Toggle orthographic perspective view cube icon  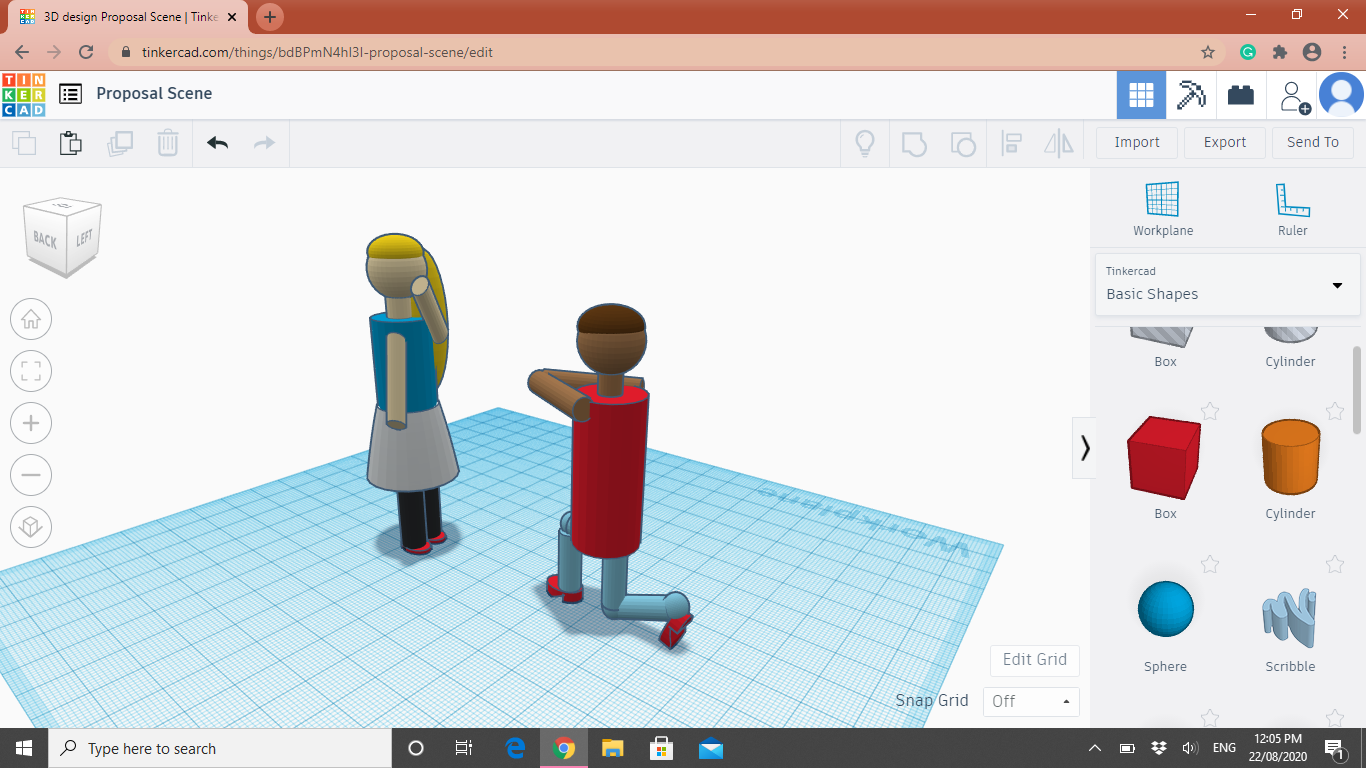(31, 526)
